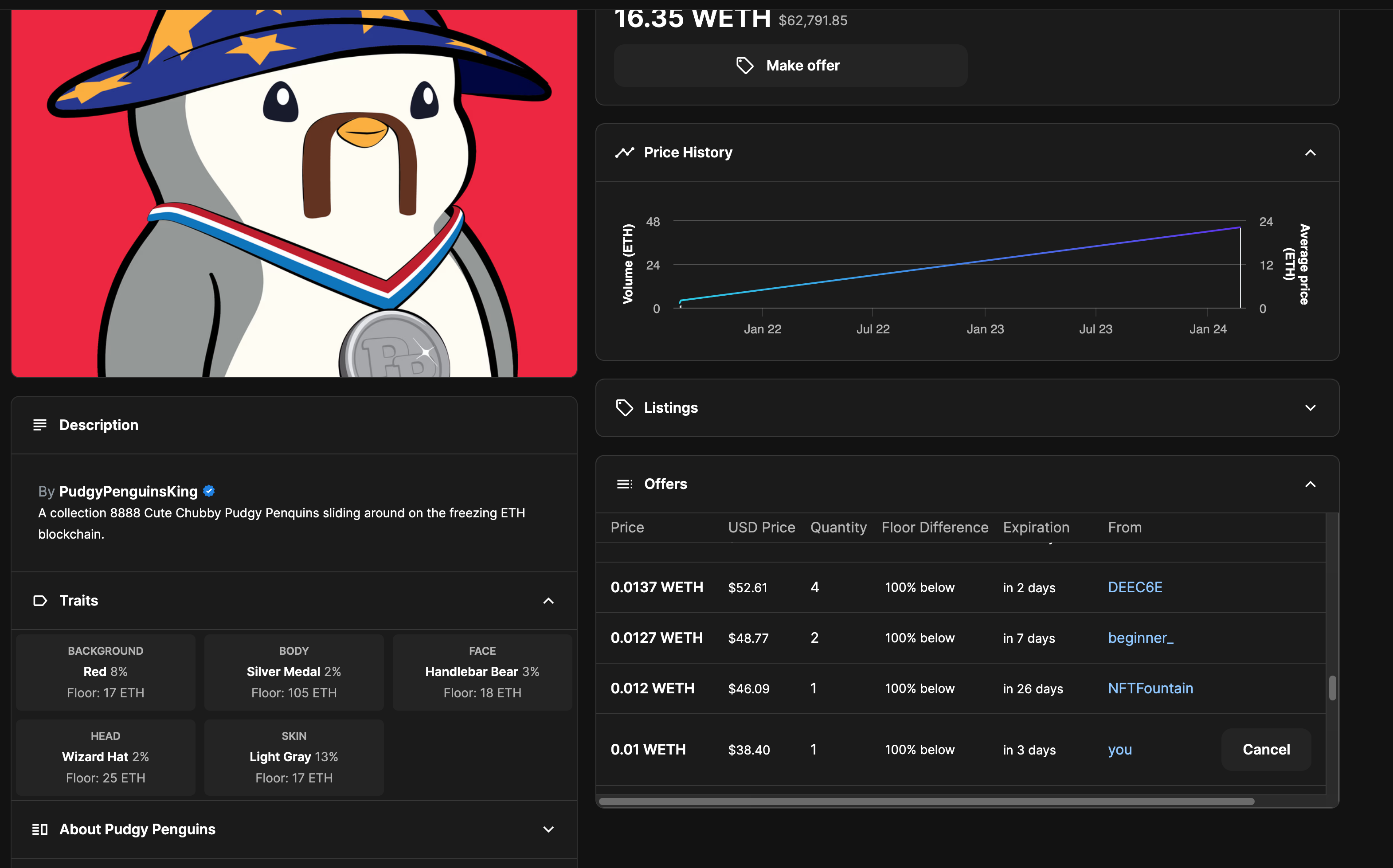The height and width of the screenshot is (868, 1393).
Task: Collapse the Traits section
Action: pos(548,601)
